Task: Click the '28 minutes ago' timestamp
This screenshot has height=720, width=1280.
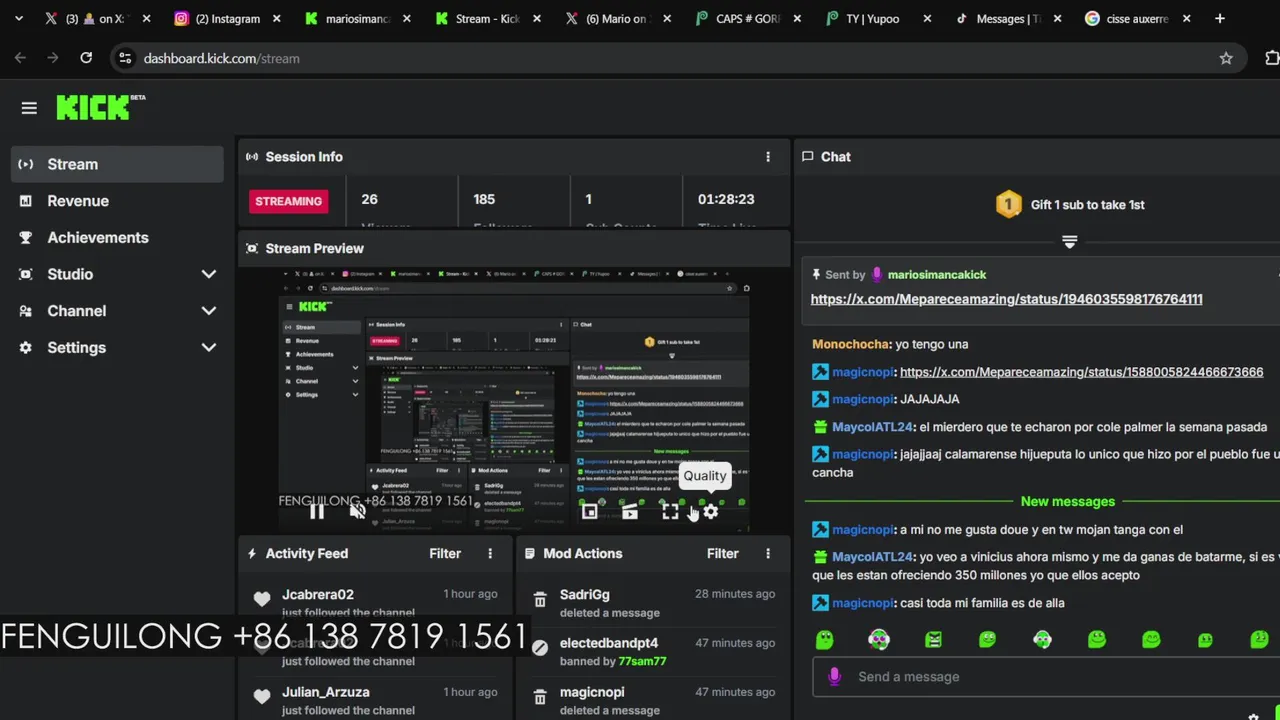Action: (735, 594)
